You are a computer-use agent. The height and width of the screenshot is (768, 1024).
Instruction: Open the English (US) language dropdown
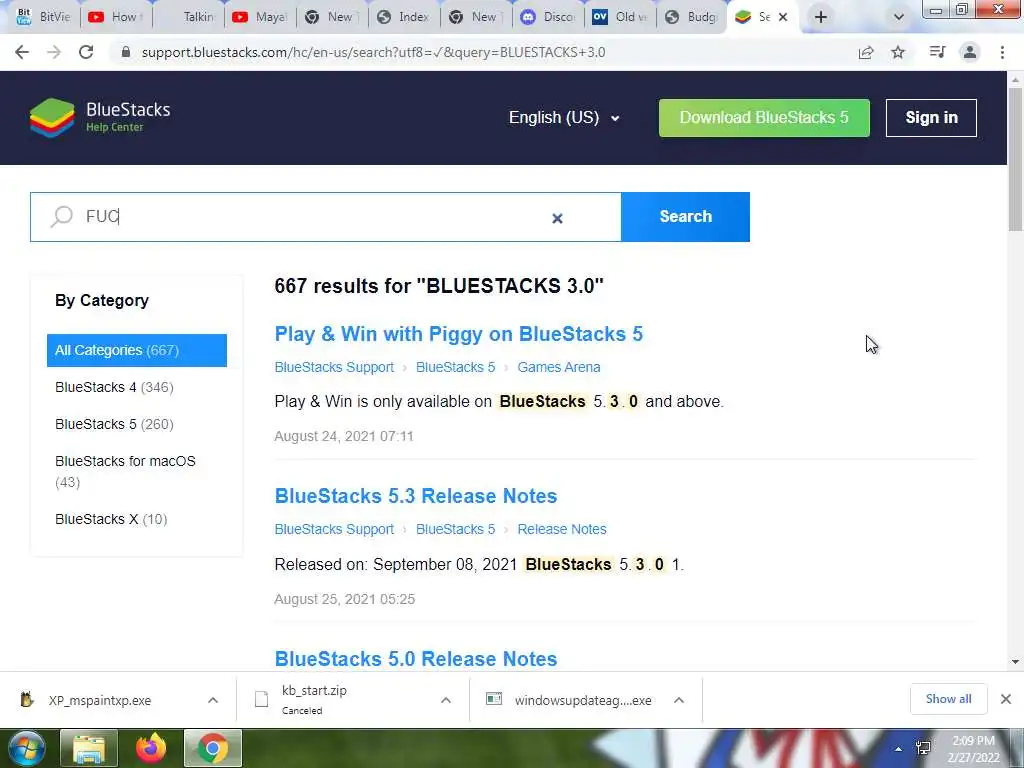pyautogui.click(x=564, y=118)
